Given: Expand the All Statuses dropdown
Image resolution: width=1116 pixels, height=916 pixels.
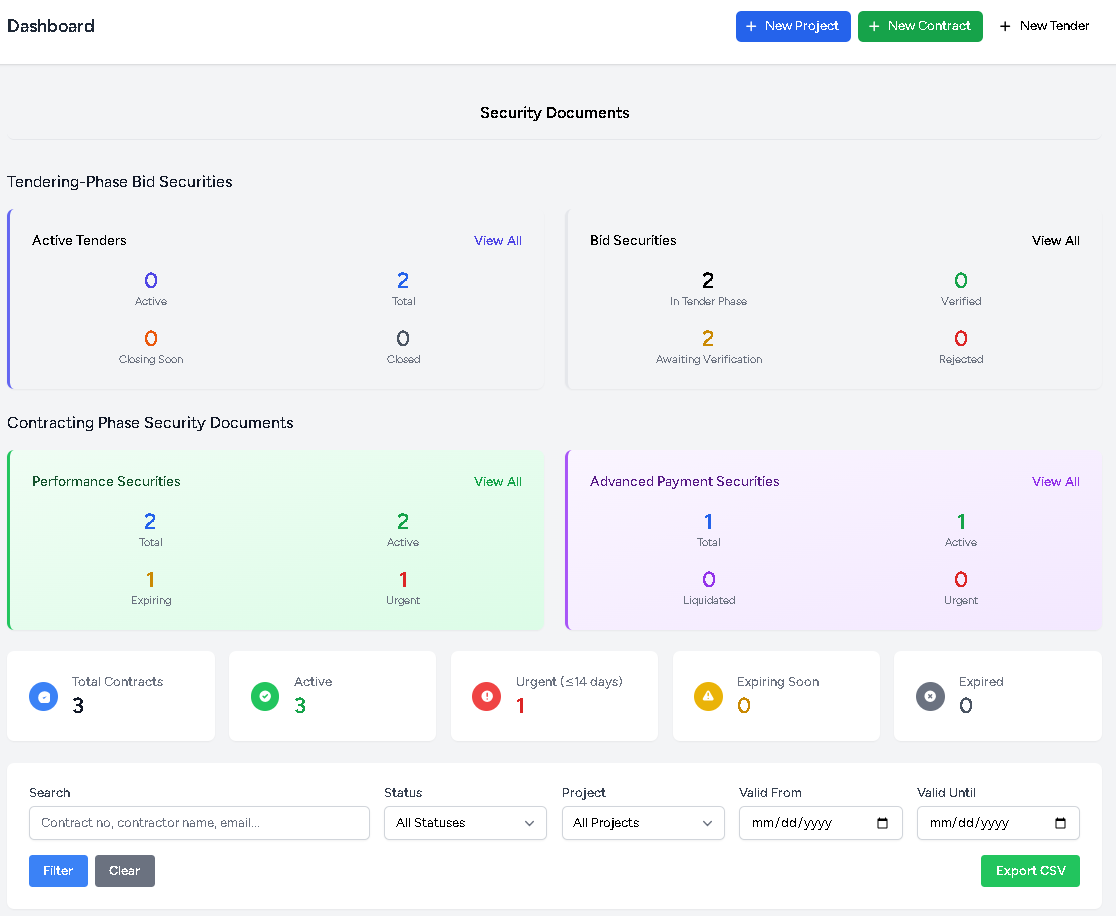Looking at the screenshot, I should coord(465,823).
